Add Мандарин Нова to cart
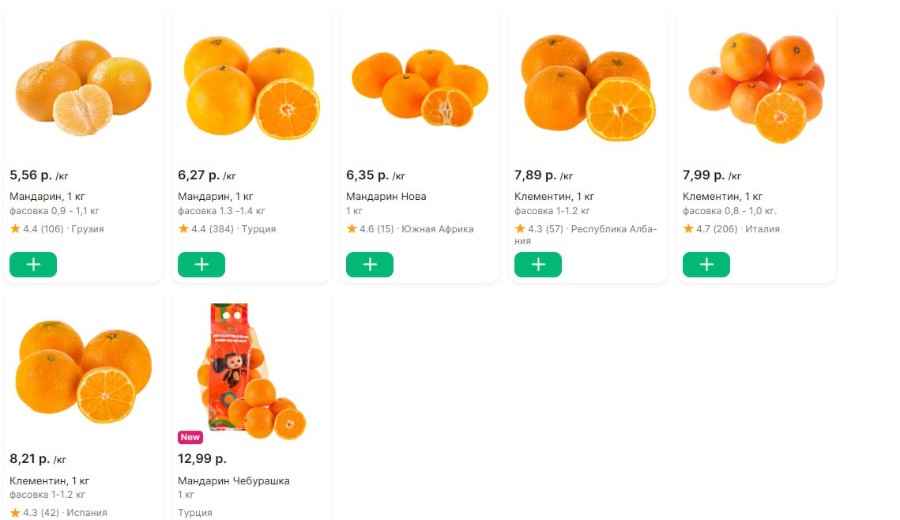The width and height of the screenshot is (900, 520). 370,265
